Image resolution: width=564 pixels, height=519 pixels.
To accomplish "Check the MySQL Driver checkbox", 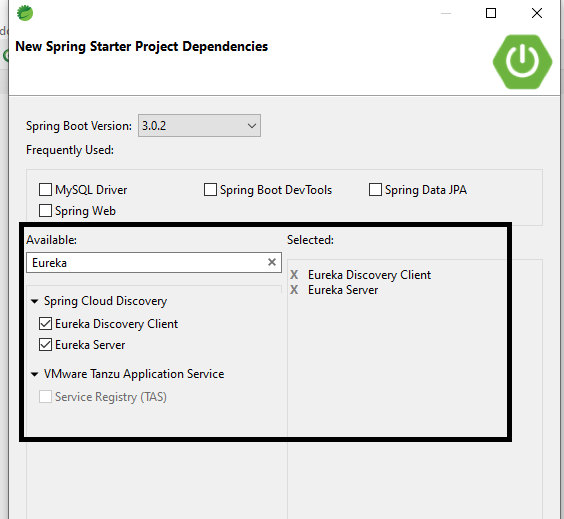I will coord(45,190).
